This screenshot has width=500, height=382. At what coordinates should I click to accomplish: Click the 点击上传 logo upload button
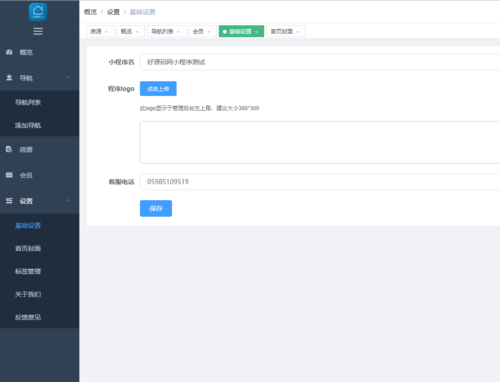[158, 89]
